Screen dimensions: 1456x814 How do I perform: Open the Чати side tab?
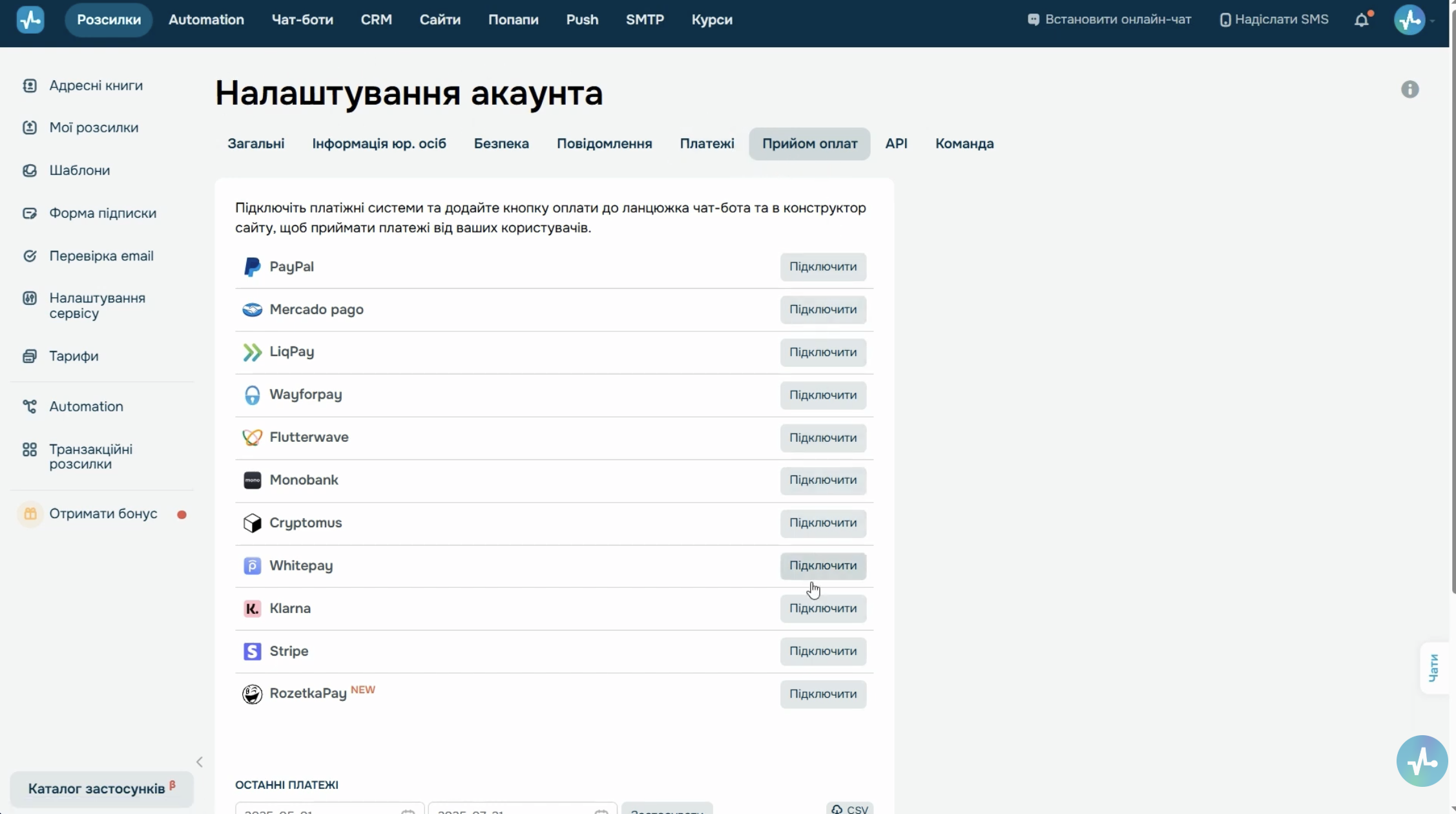point(1434,668)
